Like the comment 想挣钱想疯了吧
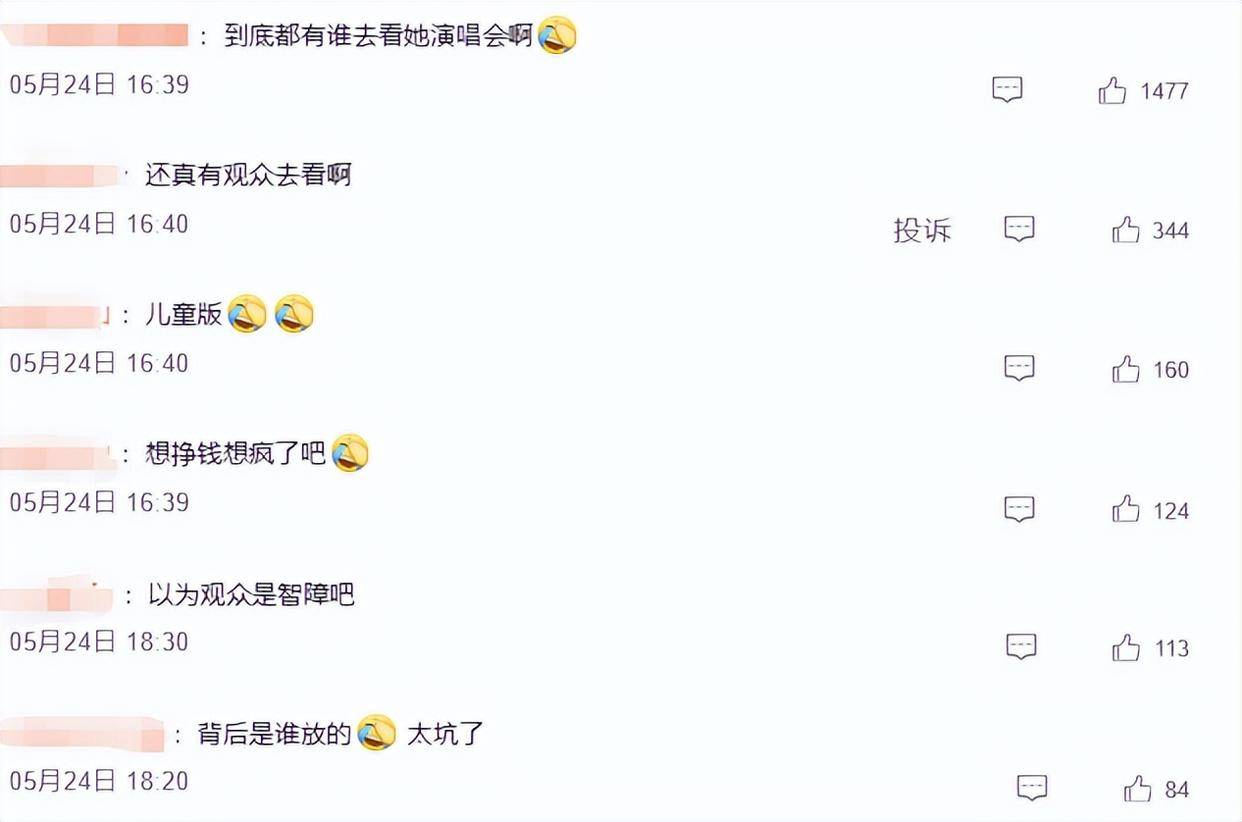 1126,509
